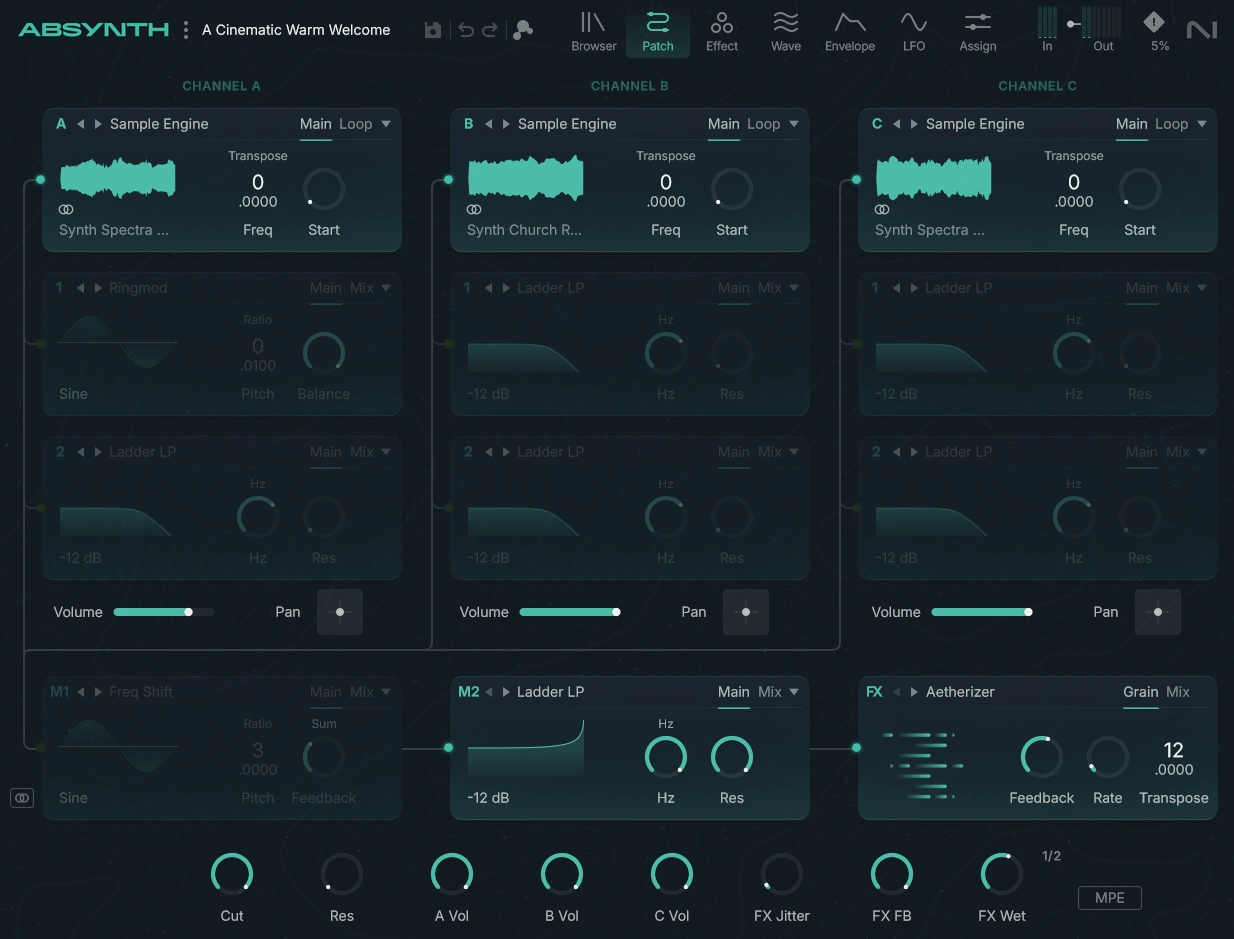1234x939 pixels.
Task: Click macro page indicator 1/2
Action: point(1052,857)
